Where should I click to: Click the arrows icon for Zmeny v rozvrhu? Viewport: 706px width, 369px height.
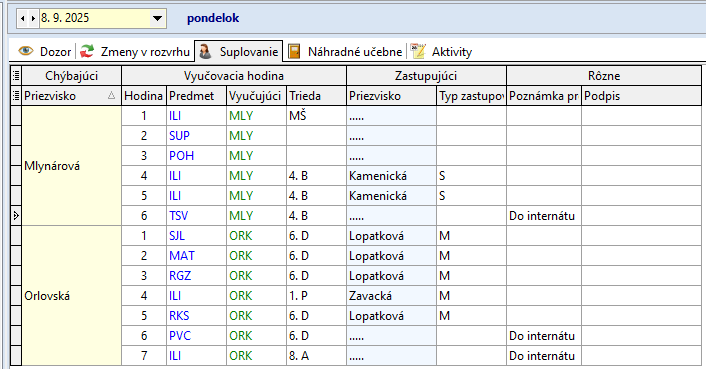pyautogui.click(x=87, y=51)
